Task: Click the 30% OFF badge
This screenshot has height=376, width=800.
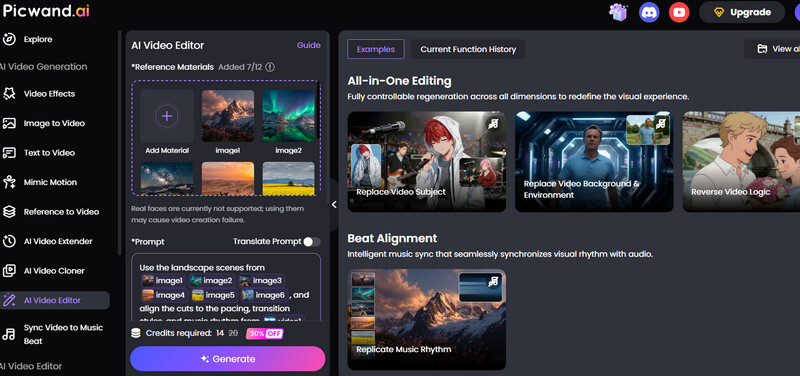Action: click(x=265, y=334)
